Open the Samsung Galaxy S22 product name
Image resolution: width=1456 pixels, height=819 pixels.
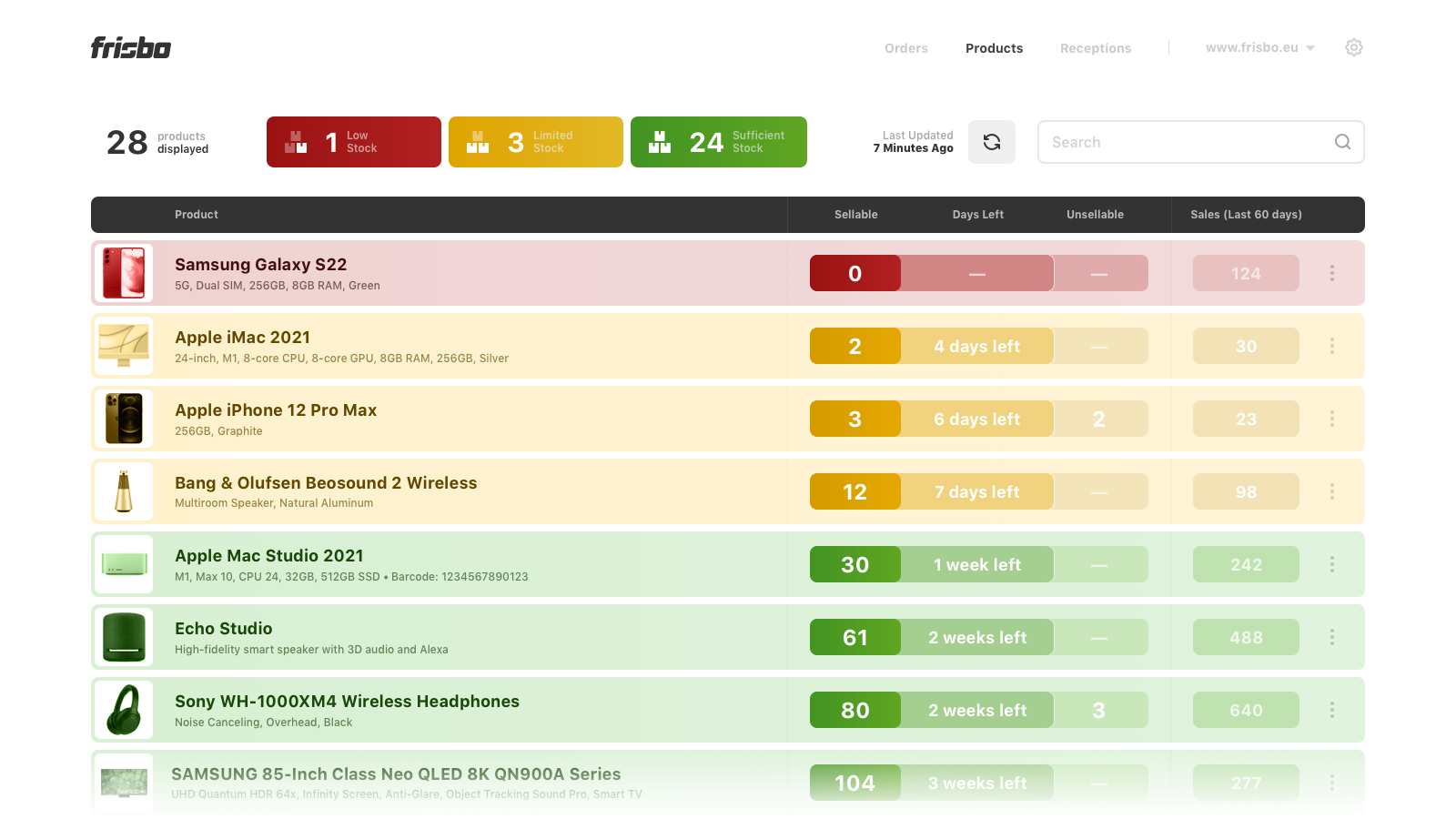pyautogui.click(x=260, y=265)
